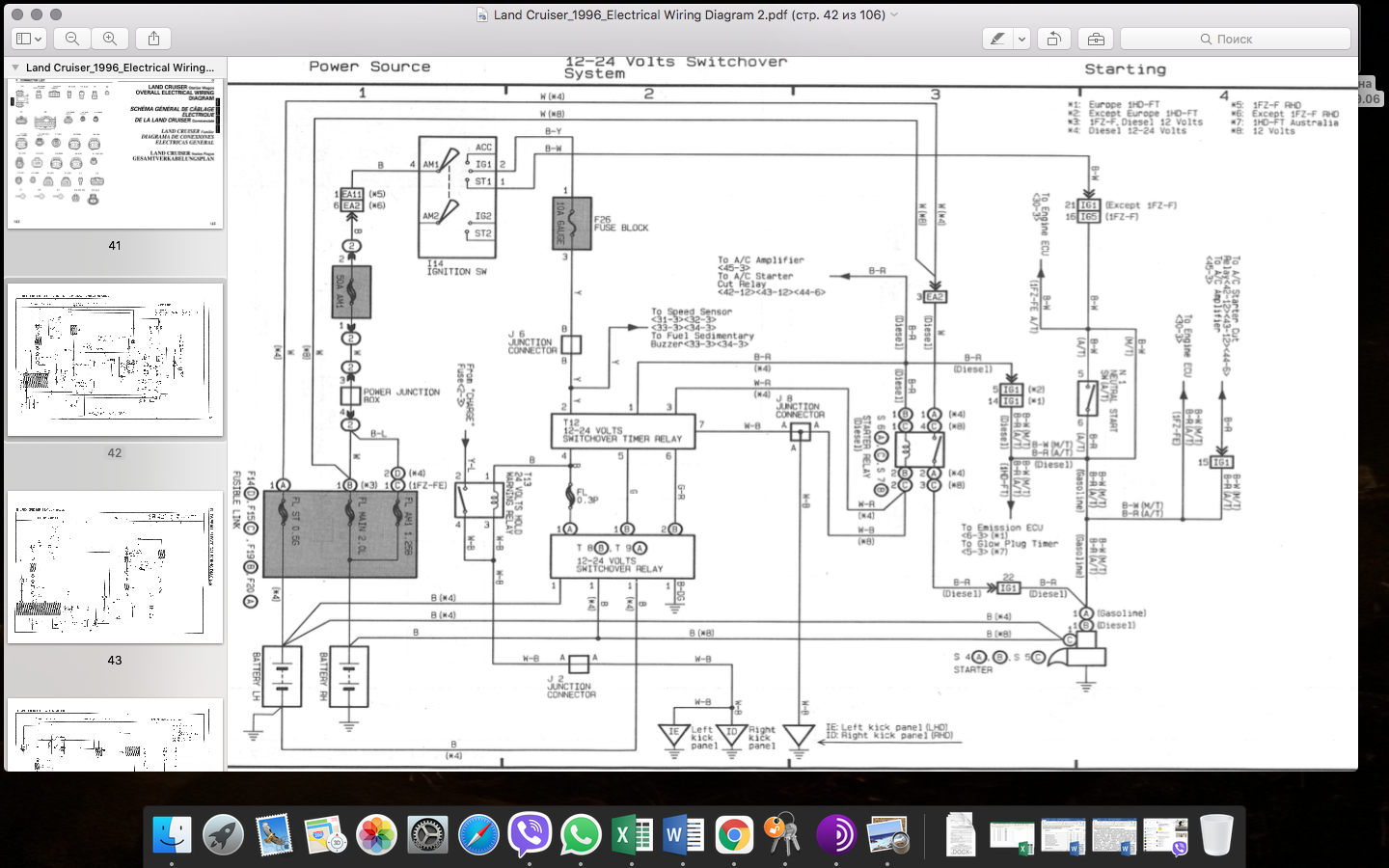Screen dimensions: 1389x868
Task: Click sidebar title 'Land Cruiser_1996_Electrical Wiring...'
Action: 120,68
